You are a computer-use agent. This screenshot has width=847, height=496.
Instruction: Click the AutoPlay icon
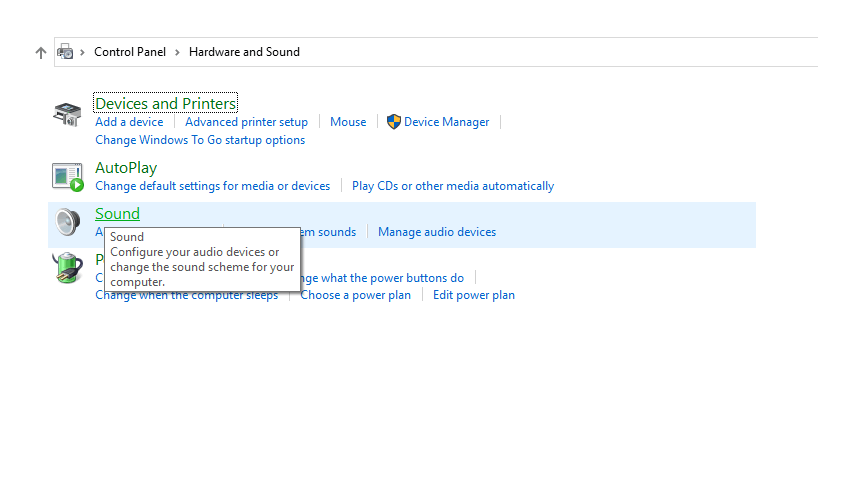point(68,177)
